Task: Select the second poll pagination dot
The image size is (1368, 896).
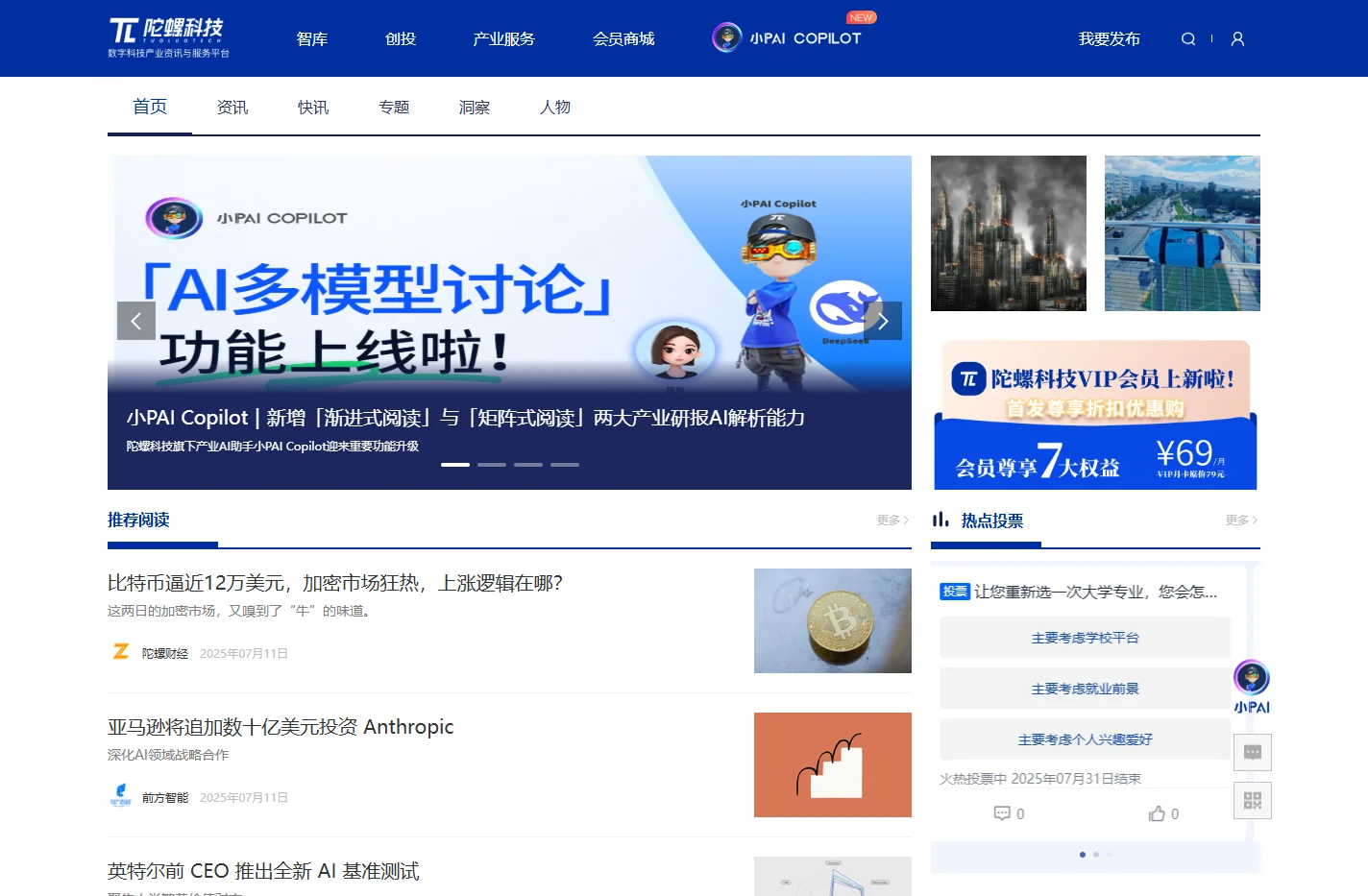Action: [1096, 855]
